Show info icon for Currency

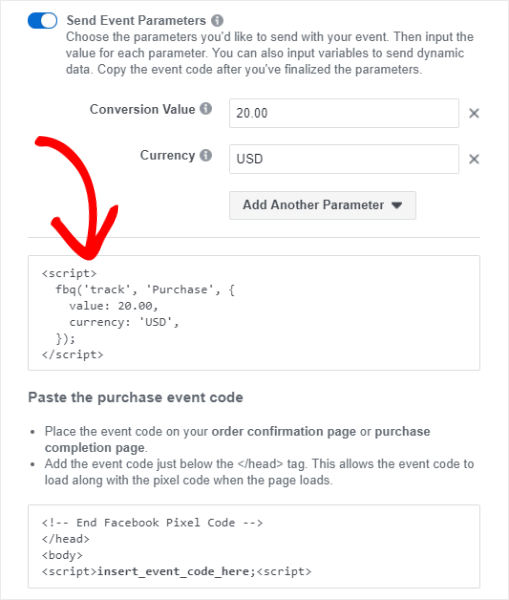pos(206,155)
